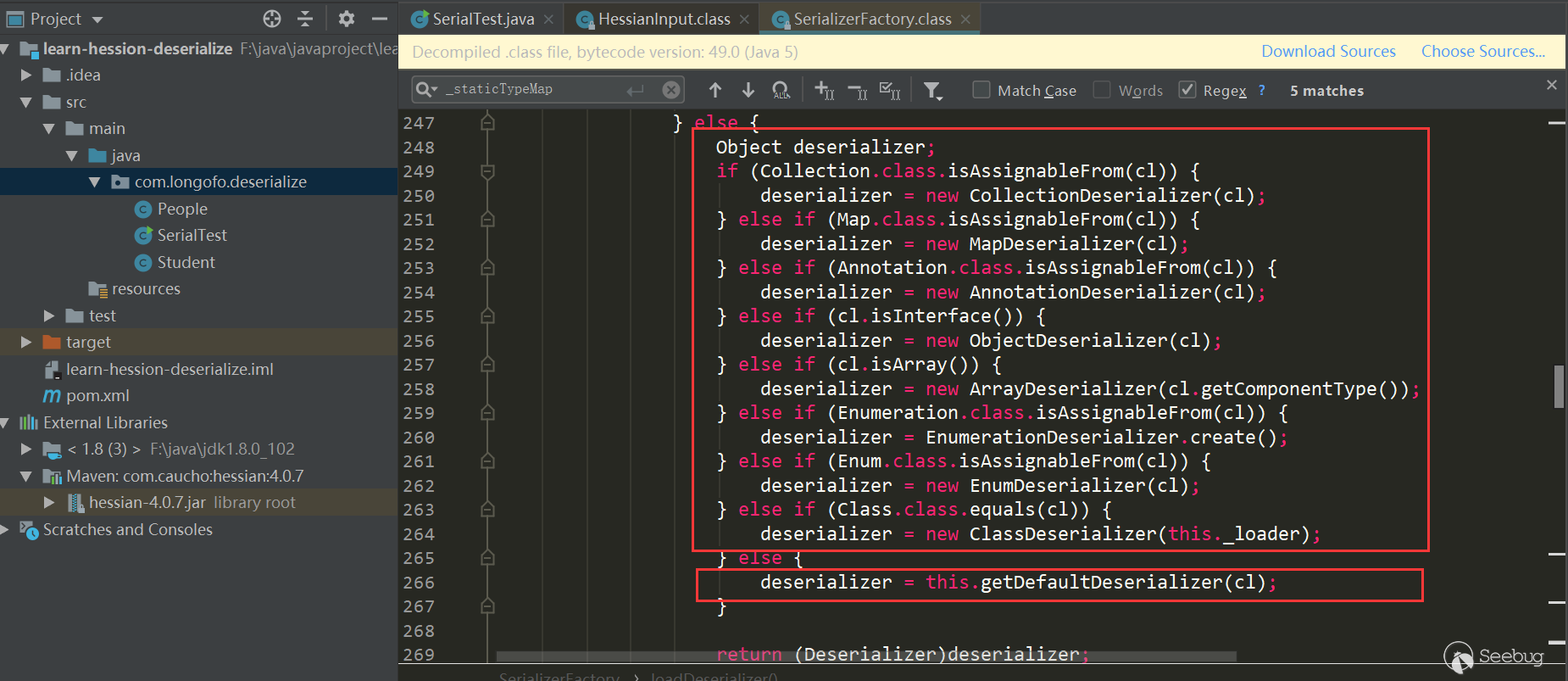Click Choose Sources link
Viewport: 1568px width, 681px height.
1483,52
